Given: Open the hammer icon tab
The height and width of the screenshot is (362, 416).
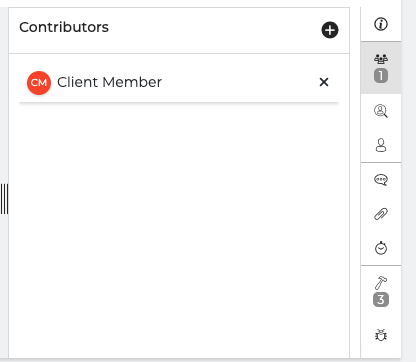Looking at the screenshot, I should [x=381, y=283].
